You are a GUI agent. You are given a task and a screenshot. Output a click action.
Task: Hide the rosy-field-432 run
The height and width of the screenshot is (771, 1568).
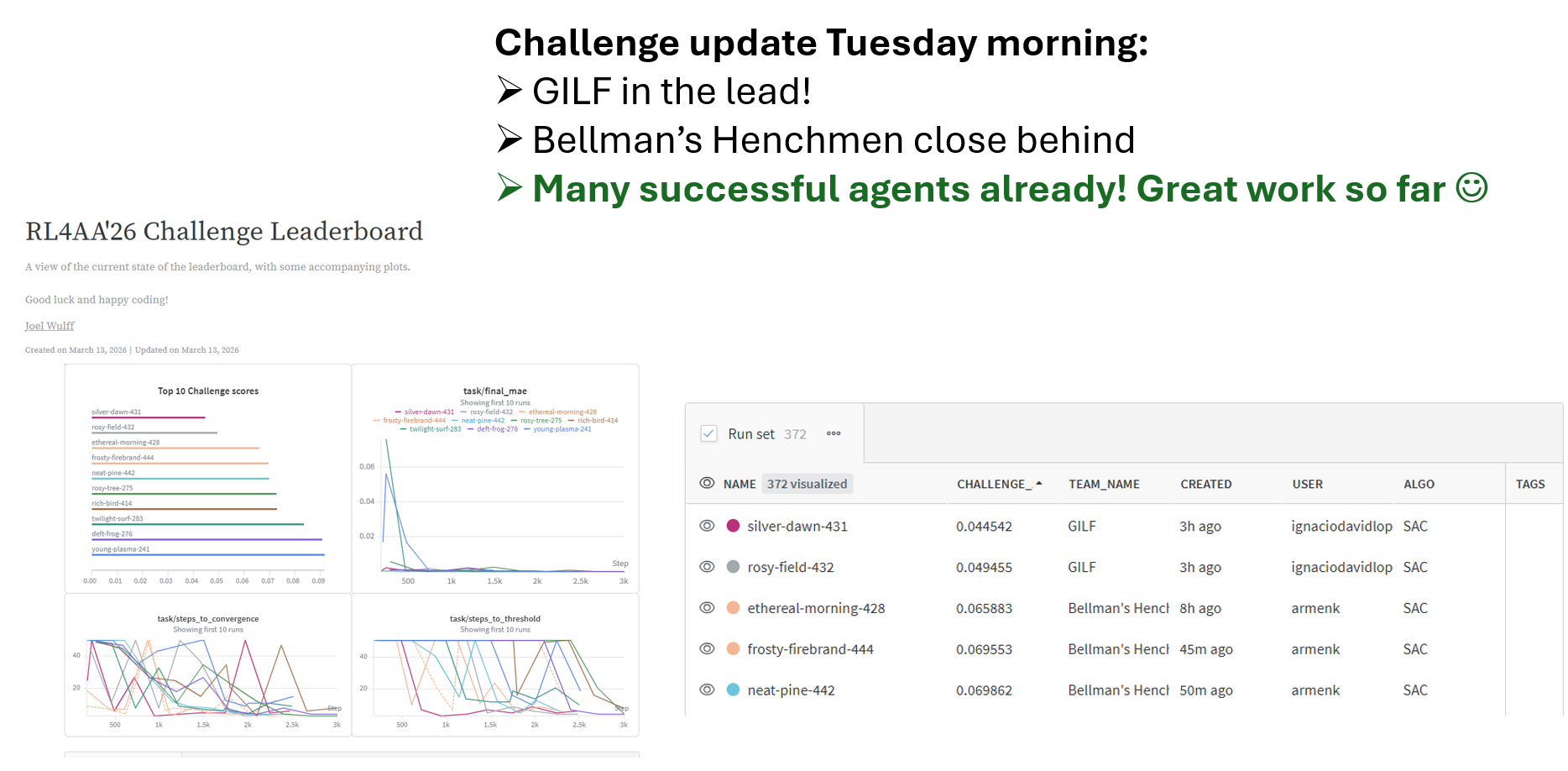[707, 567]
